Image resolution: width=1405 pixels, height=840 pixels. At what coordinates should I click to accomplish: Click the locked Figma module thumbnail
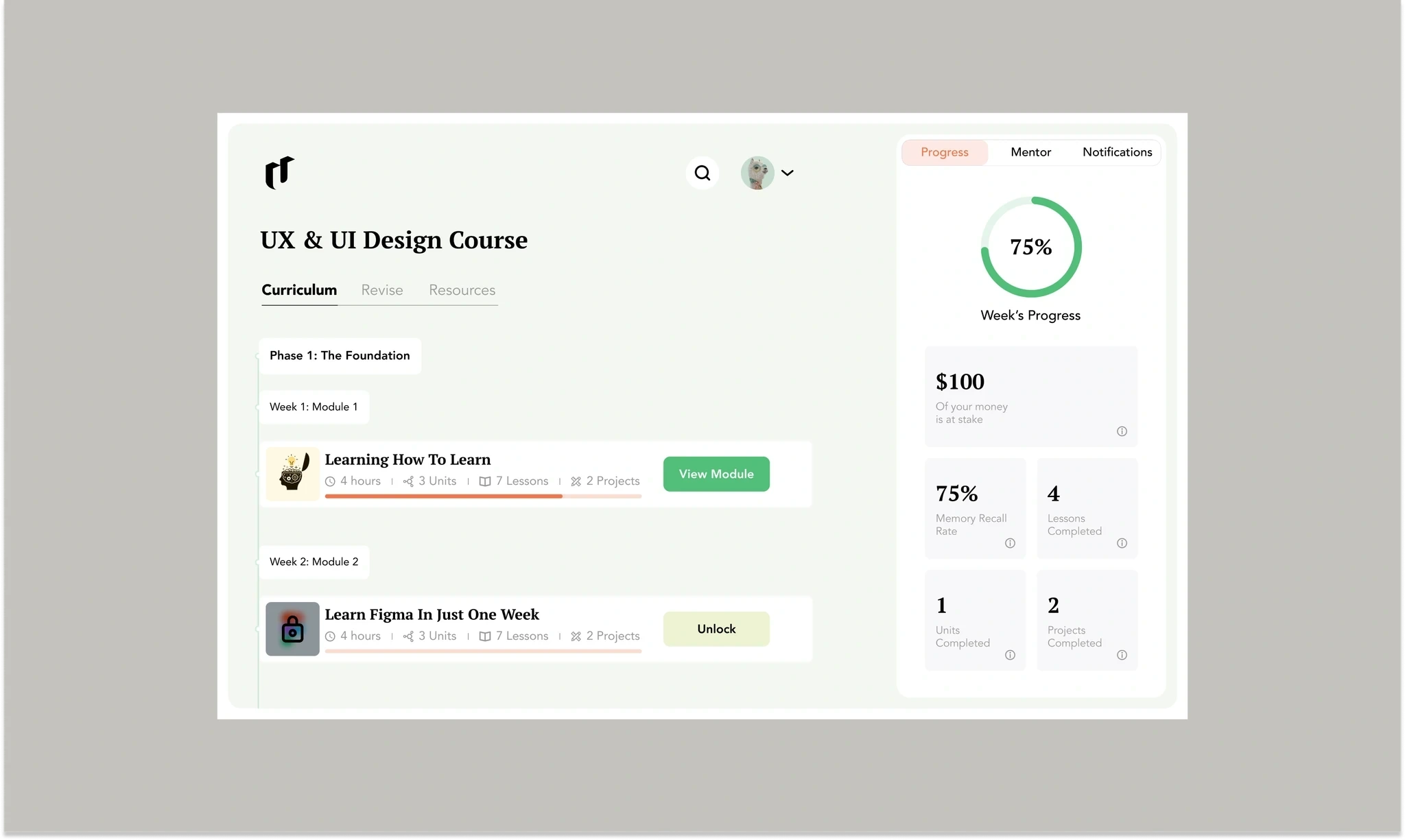(292, 629)
